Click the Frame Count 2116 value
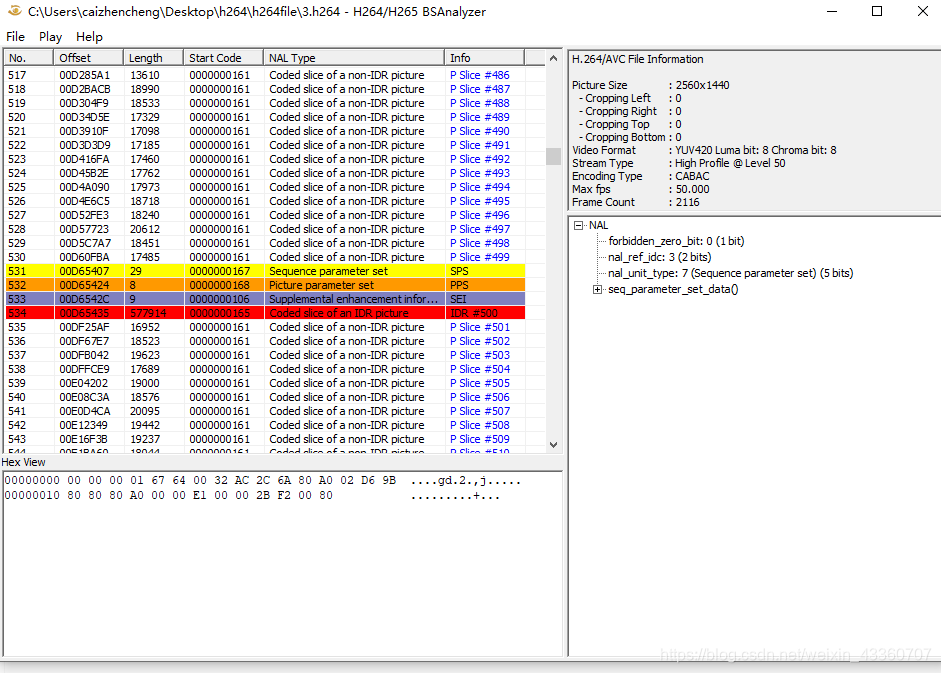The width and height of the screenshot is (941, 673). [x=687, y=202]
